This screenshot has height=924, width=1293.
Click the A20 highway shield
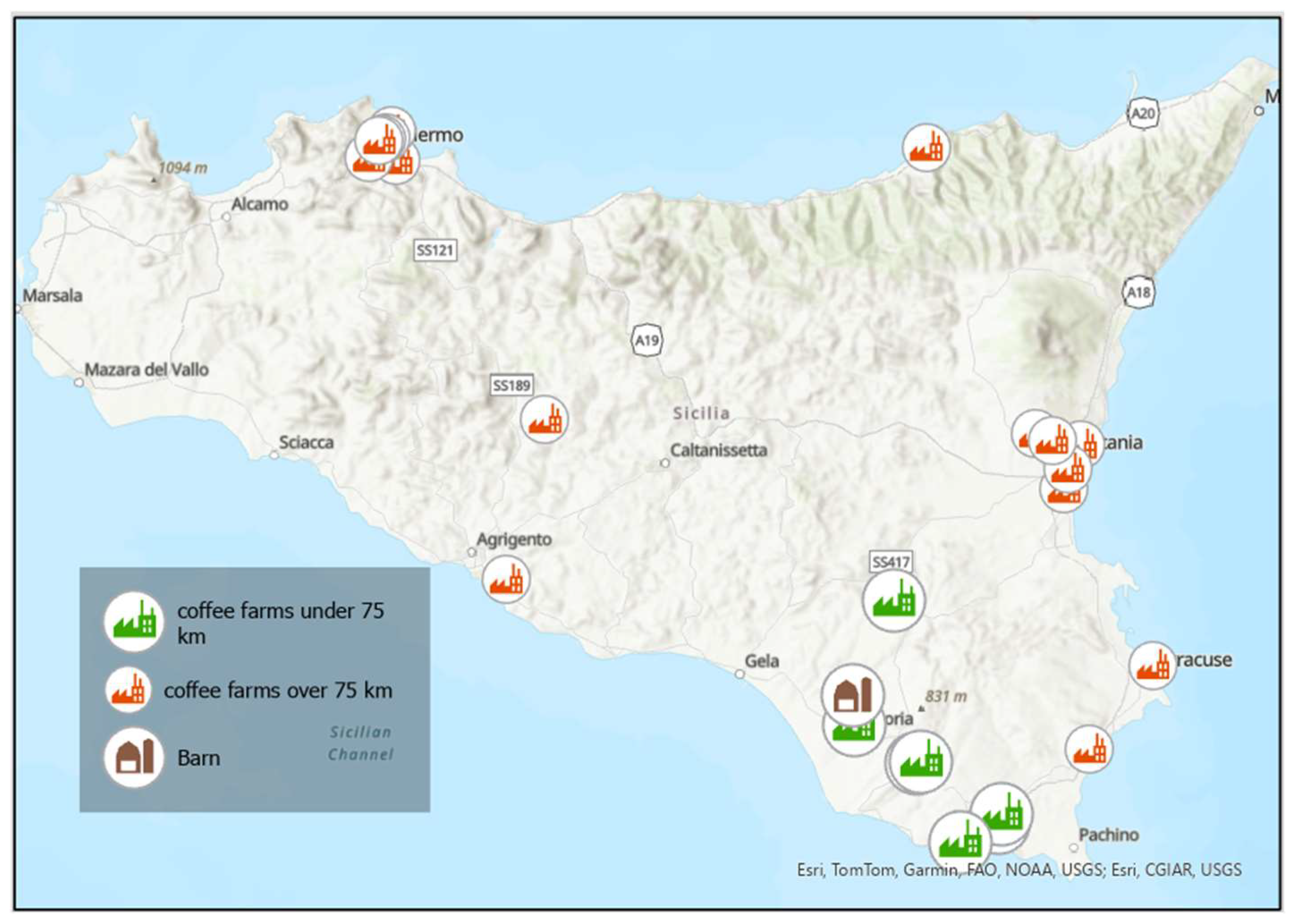coord(1143,113)
